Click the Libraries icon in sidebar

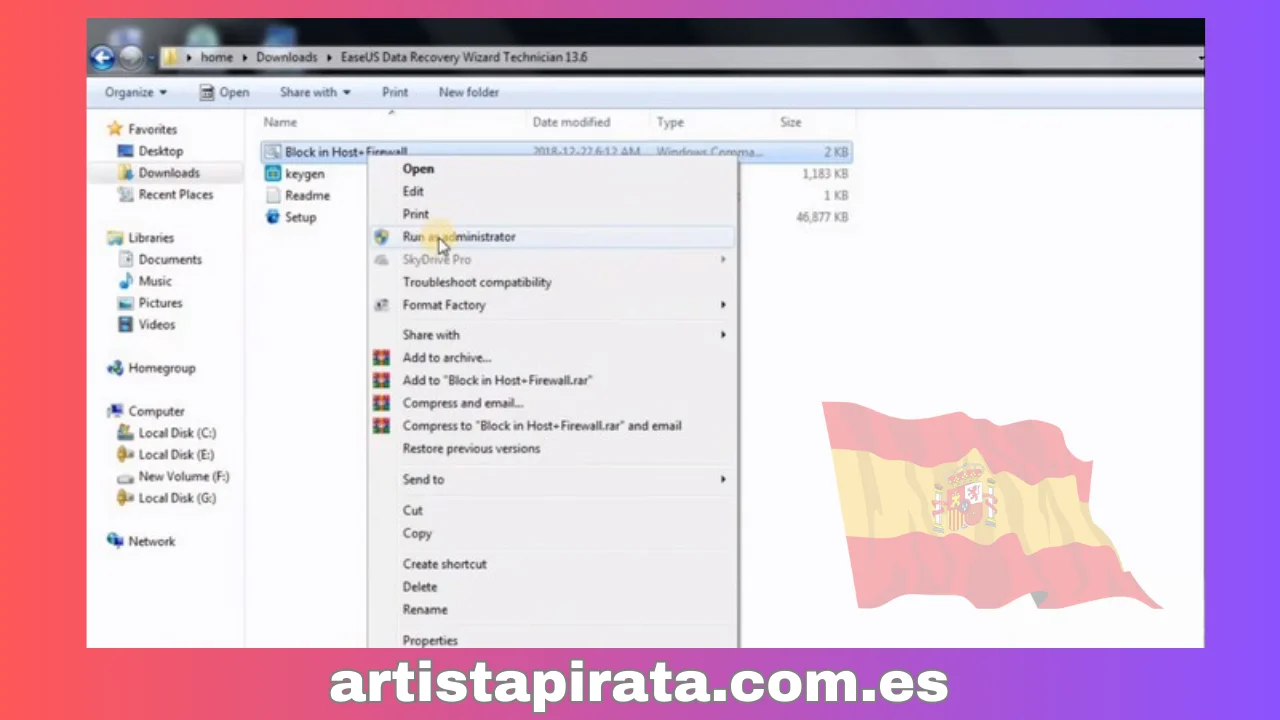[115, 238]
